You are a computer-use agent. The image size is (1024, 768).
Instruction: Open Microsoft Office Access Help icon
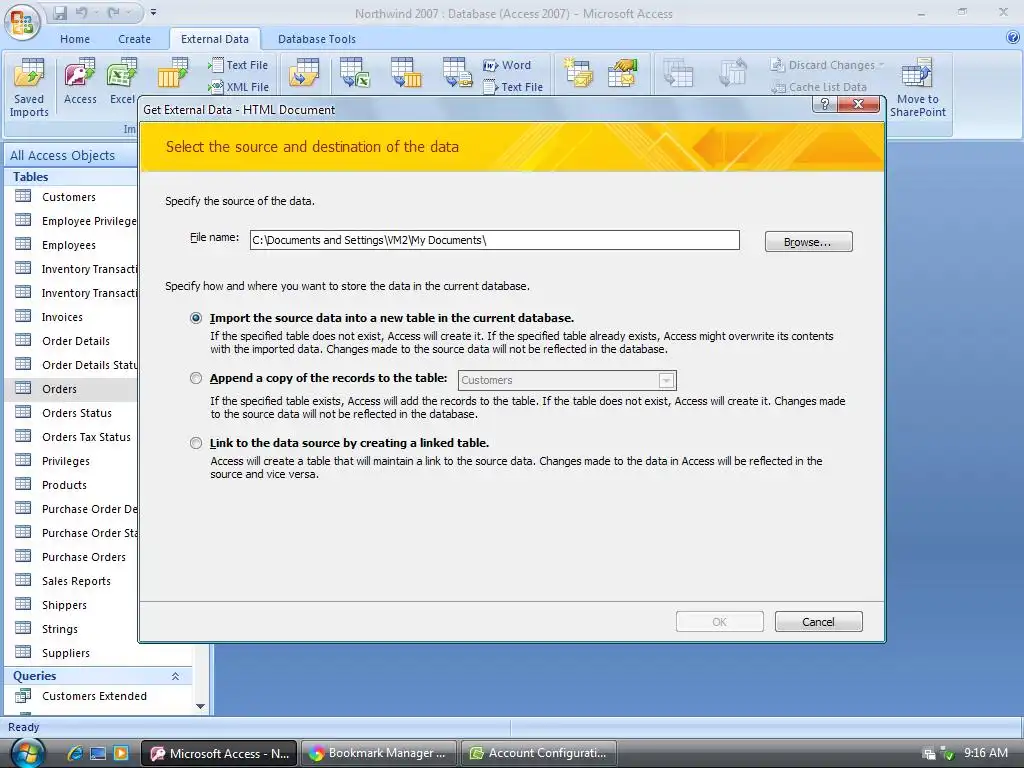[1013, 38]
